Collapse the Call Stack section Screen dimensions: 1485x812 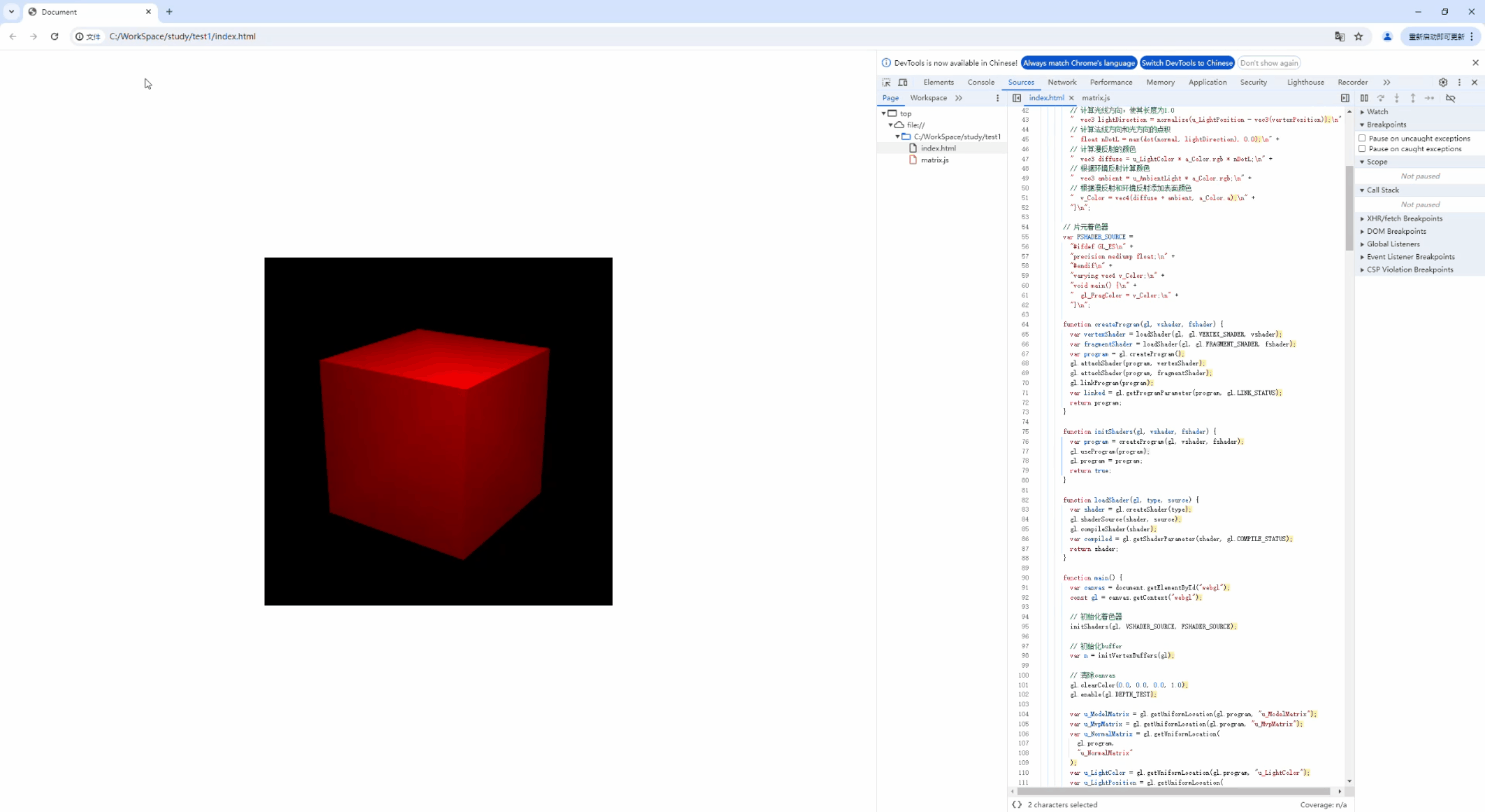click(1382, 190)
